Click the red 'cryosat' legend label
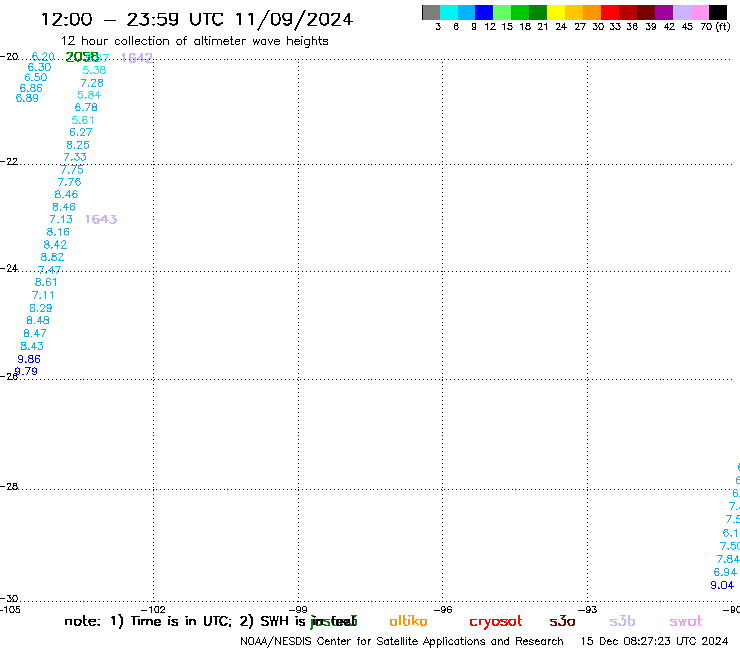 (496, 622)
